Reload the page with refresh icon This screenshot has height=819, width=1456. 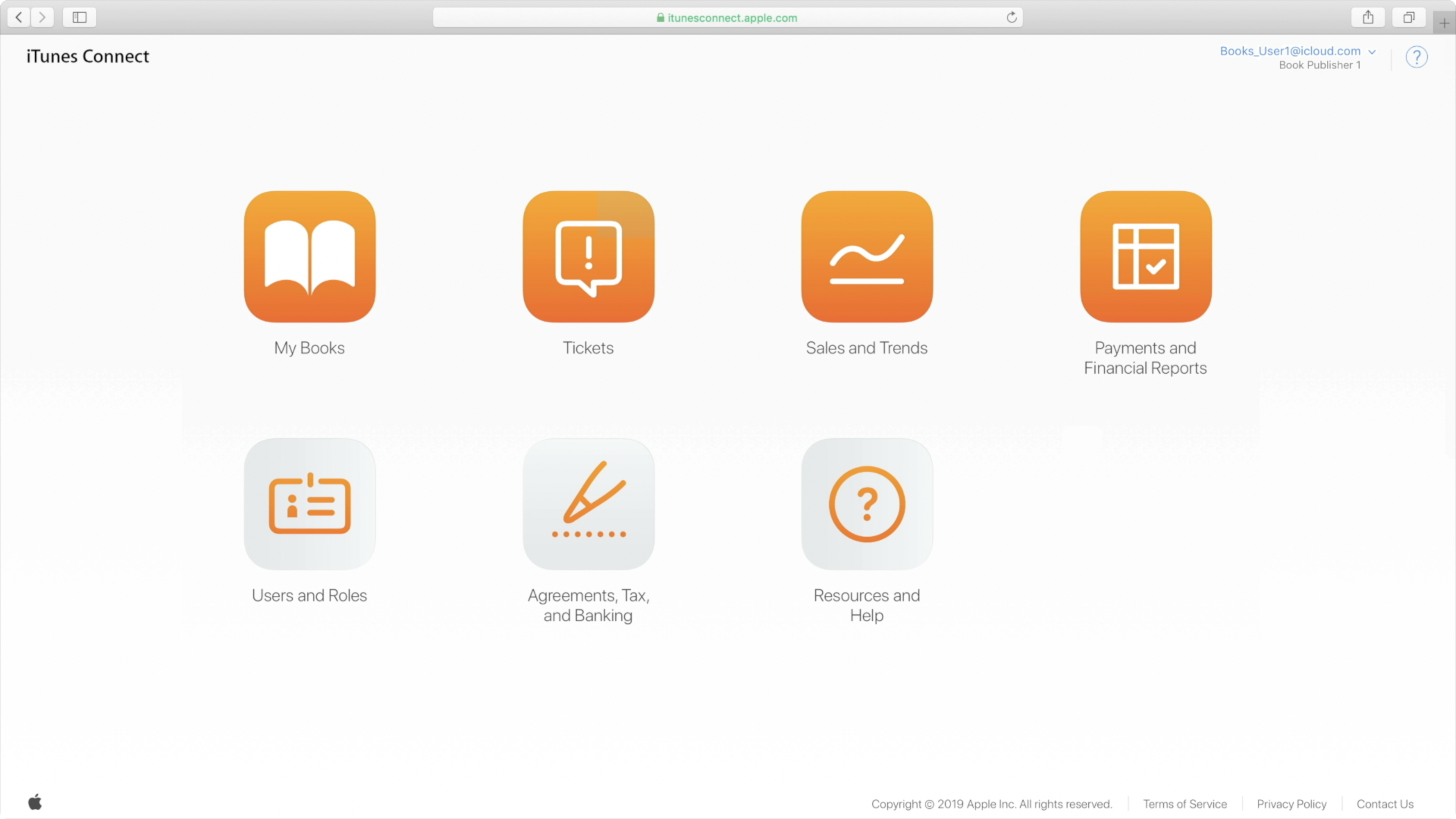click(x=1011, y=17)
